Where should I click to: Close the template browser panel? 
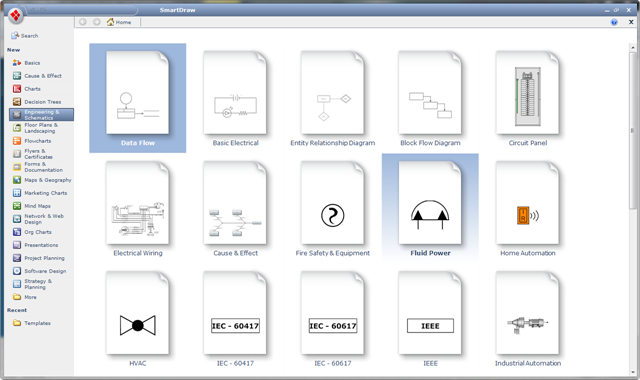click(631, 22)
